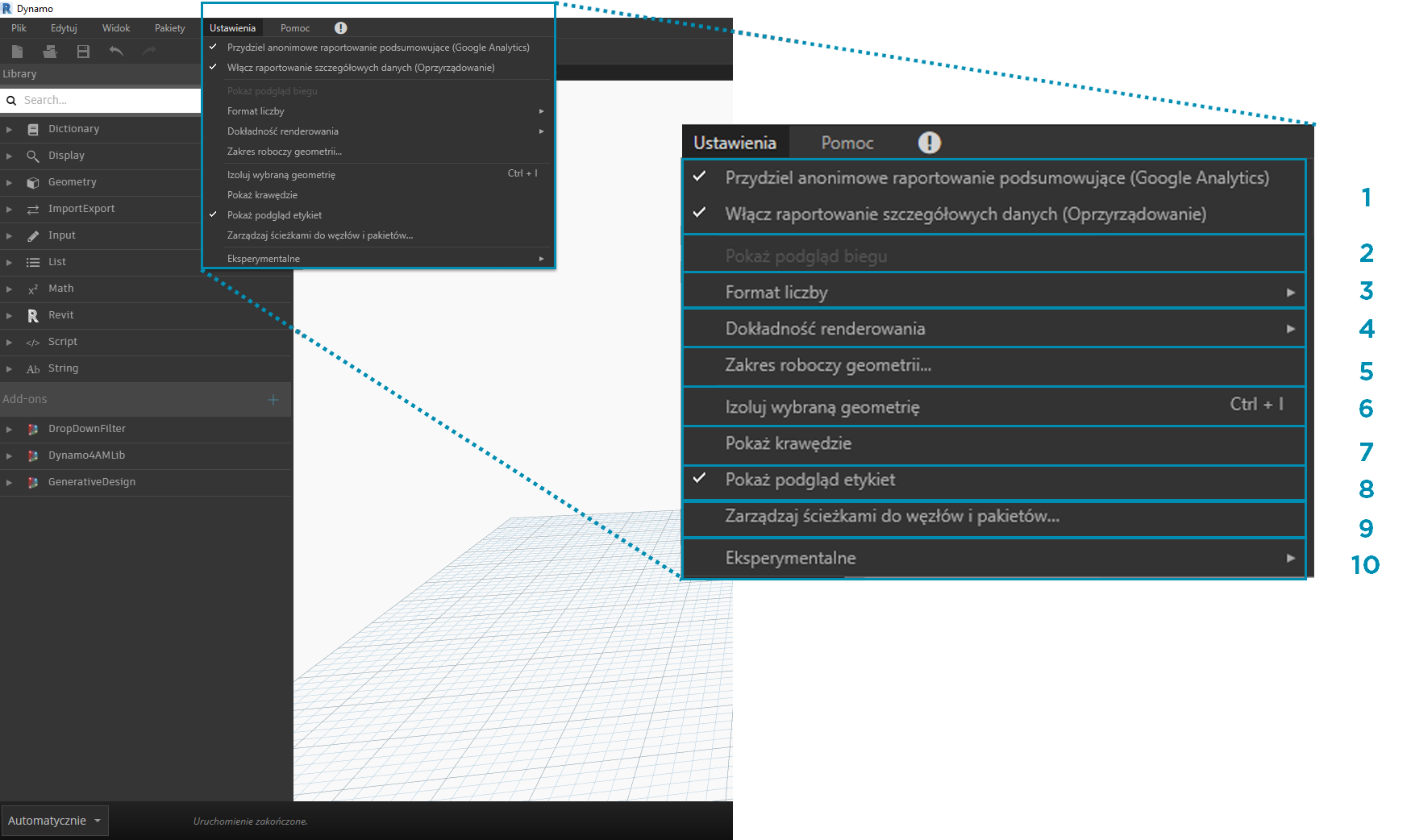Screen dimensions: 1411x840
Task: Click the GenerativeDesign package icon
Action: pyautogui.click(x=33, y=482)
